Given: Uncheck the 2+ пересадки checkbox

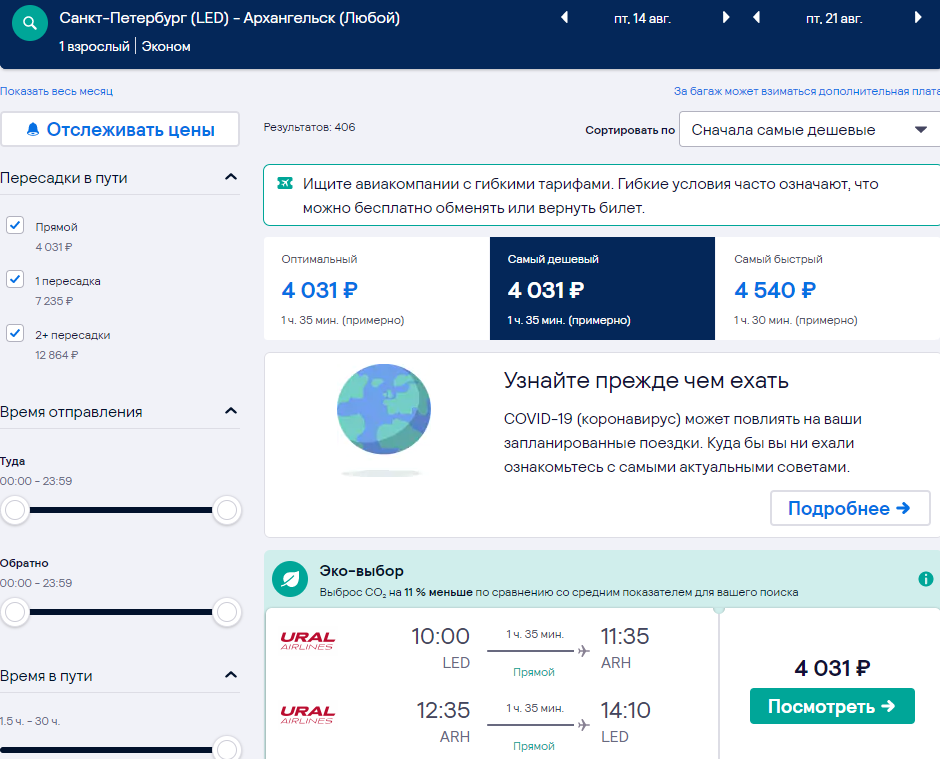Looking at the screenshot, I should tap(15, 333).
